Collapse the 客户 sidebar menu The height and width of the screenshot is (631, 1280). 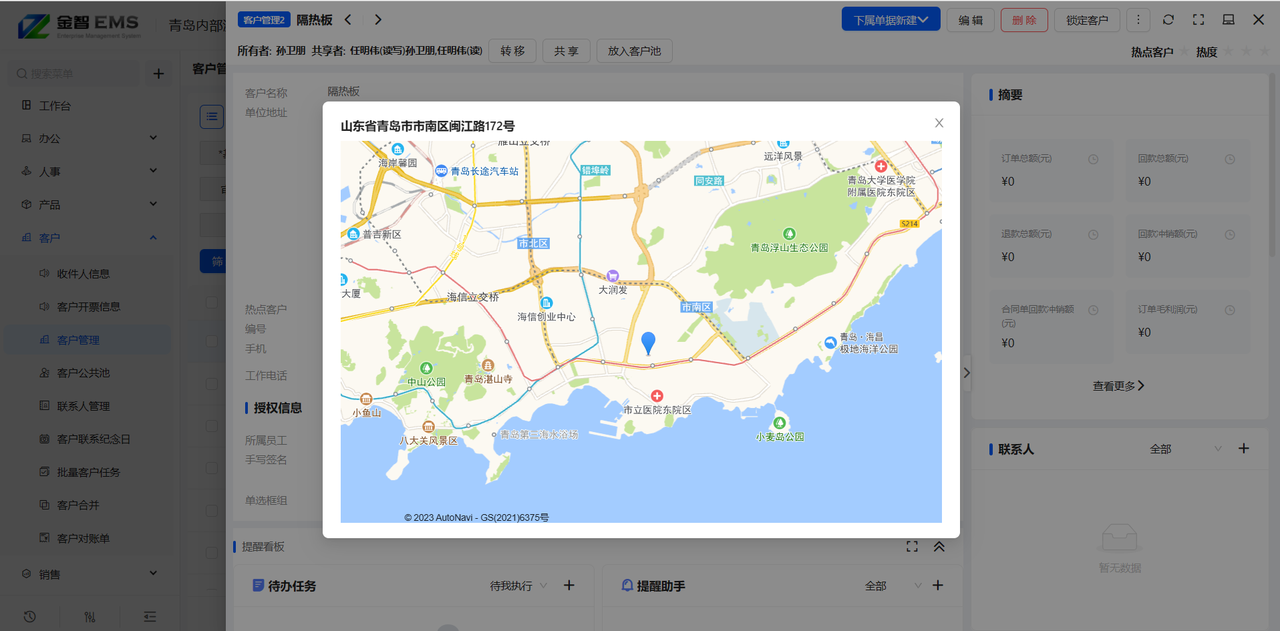coord(90,237)
